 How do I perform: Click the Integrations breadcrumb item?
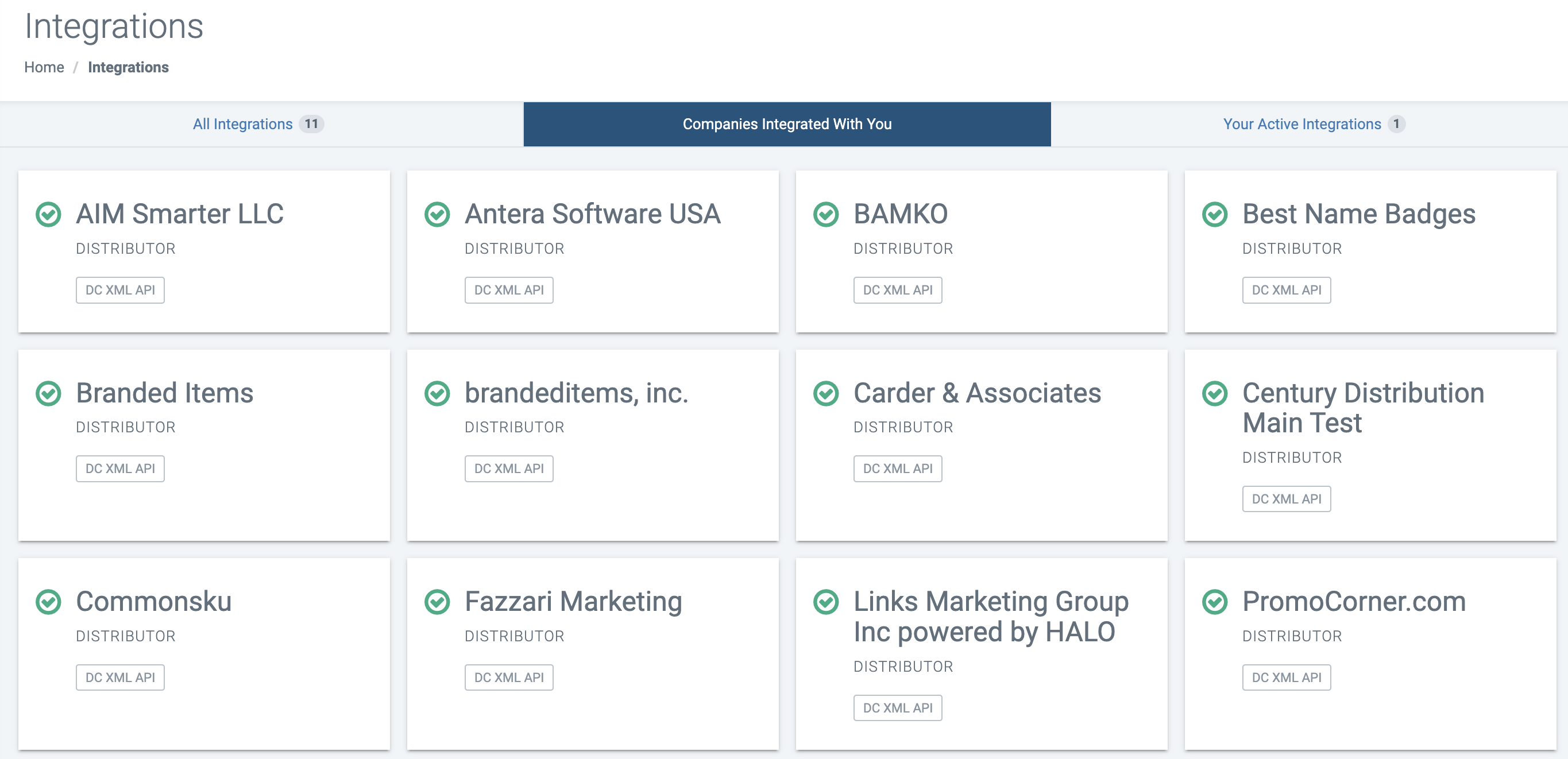coord(129,67)
